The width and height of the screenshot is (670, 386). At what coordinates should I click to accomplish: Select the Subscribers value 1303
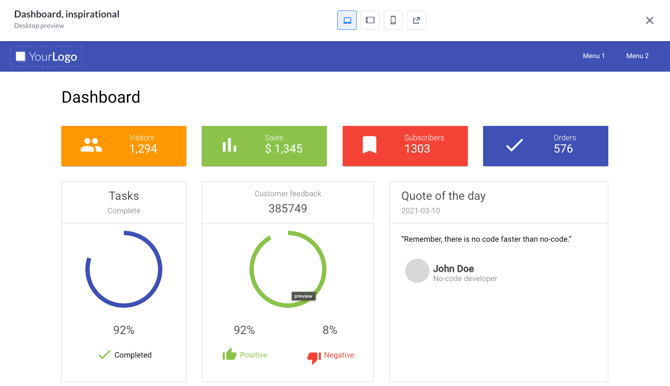[x=417, y=149]
